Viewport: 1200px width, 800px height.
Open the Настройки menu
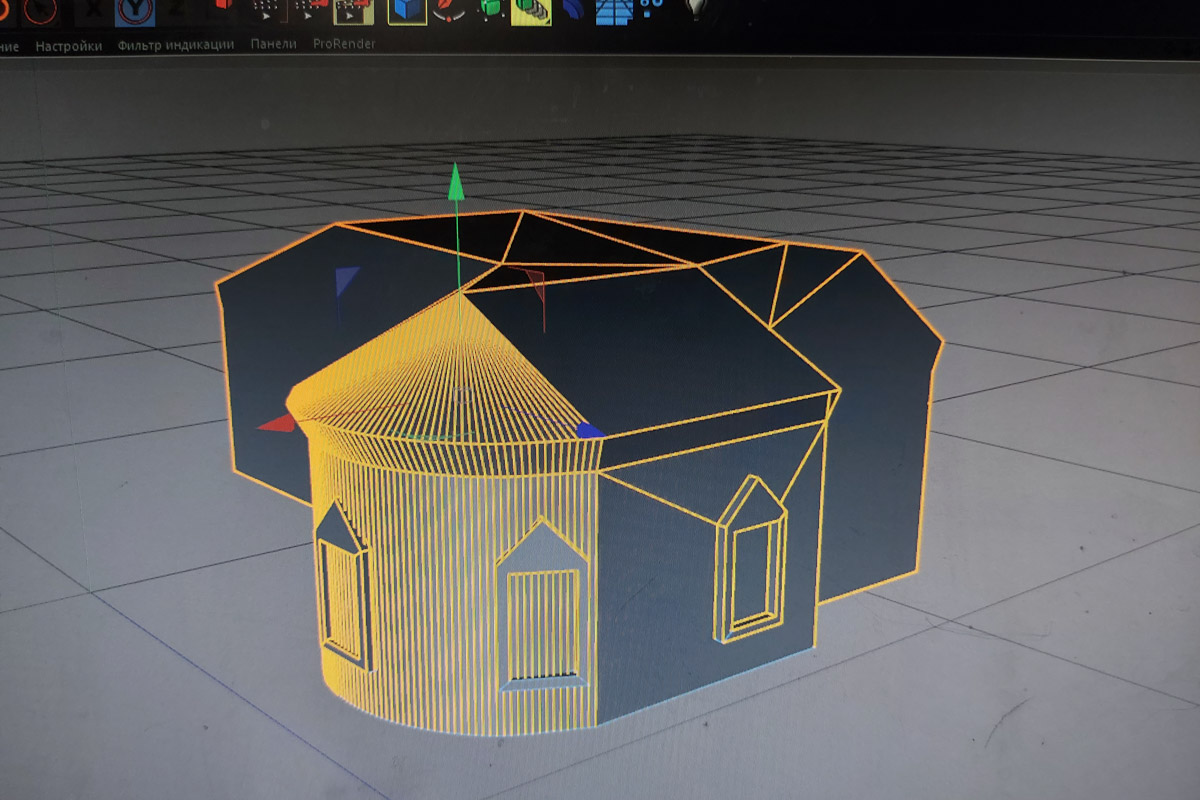(68, 45)
